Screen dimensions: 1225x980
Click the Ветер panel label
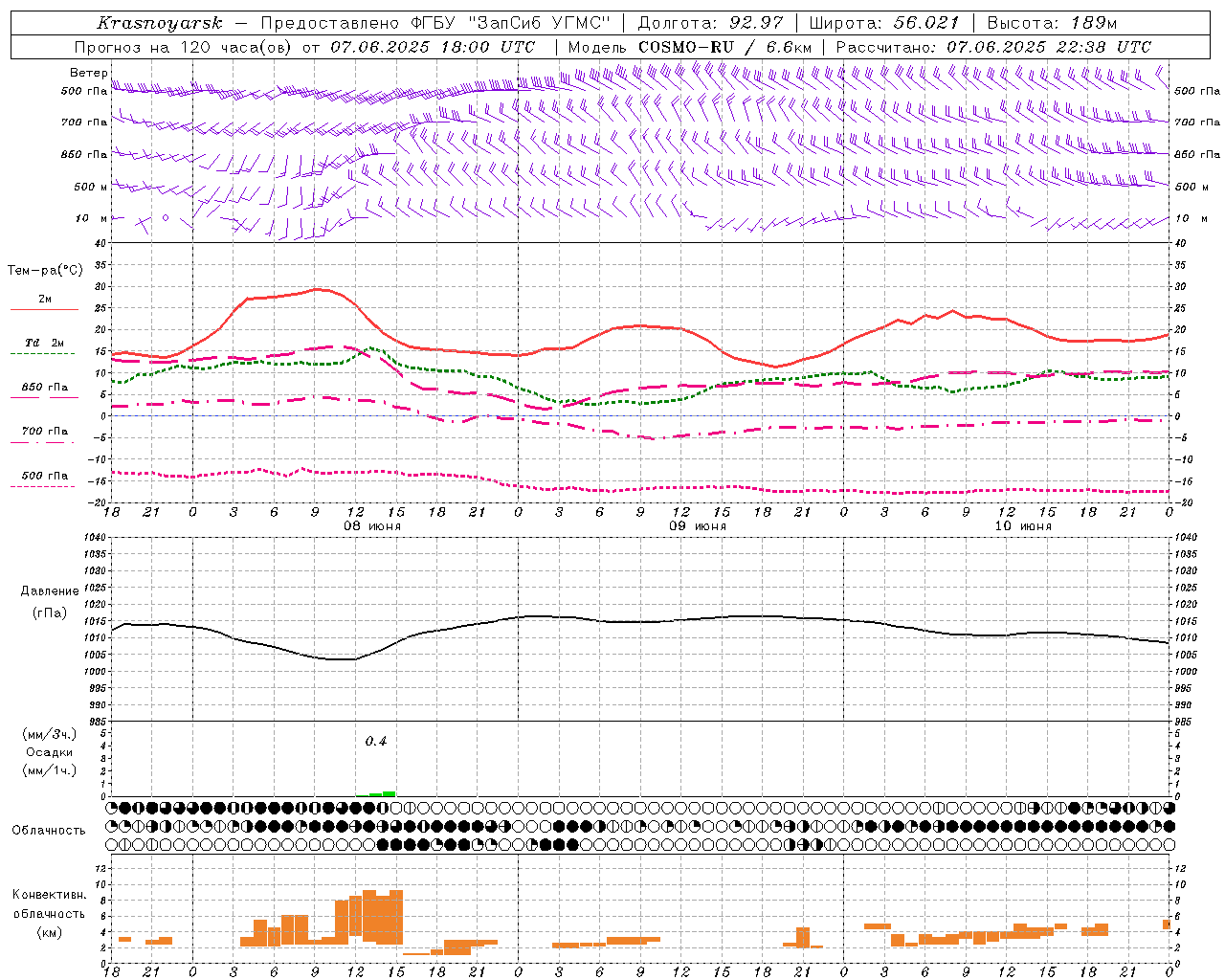pos(89,73)
